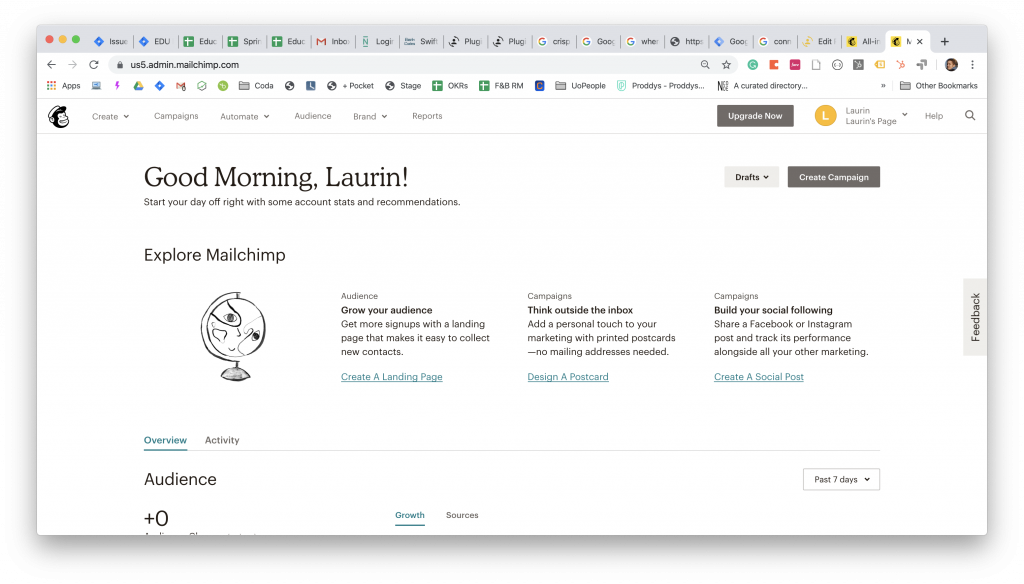The height and width of the screenshot is (584, 1024).
Task: Switch to the Inbox Gmail browser tab
Action: [333, 42]
